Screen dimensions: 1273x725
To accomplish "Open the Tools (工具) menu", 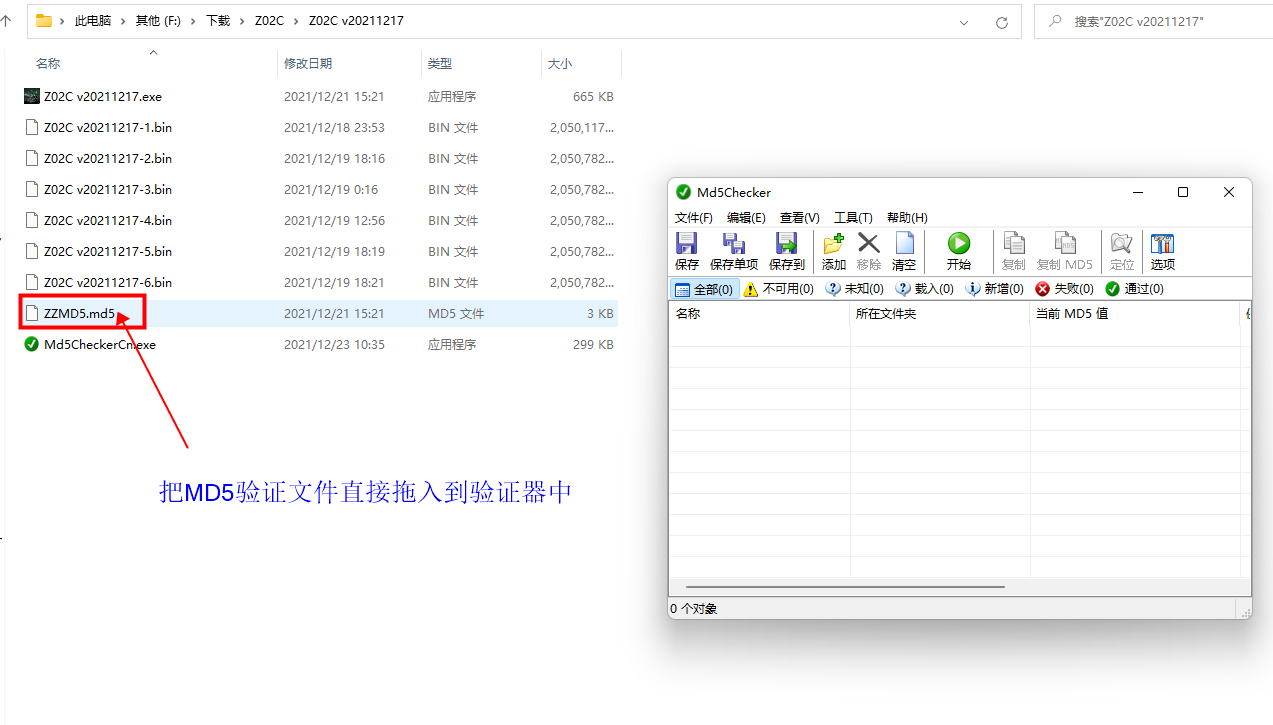I will (x=853, y=218).
